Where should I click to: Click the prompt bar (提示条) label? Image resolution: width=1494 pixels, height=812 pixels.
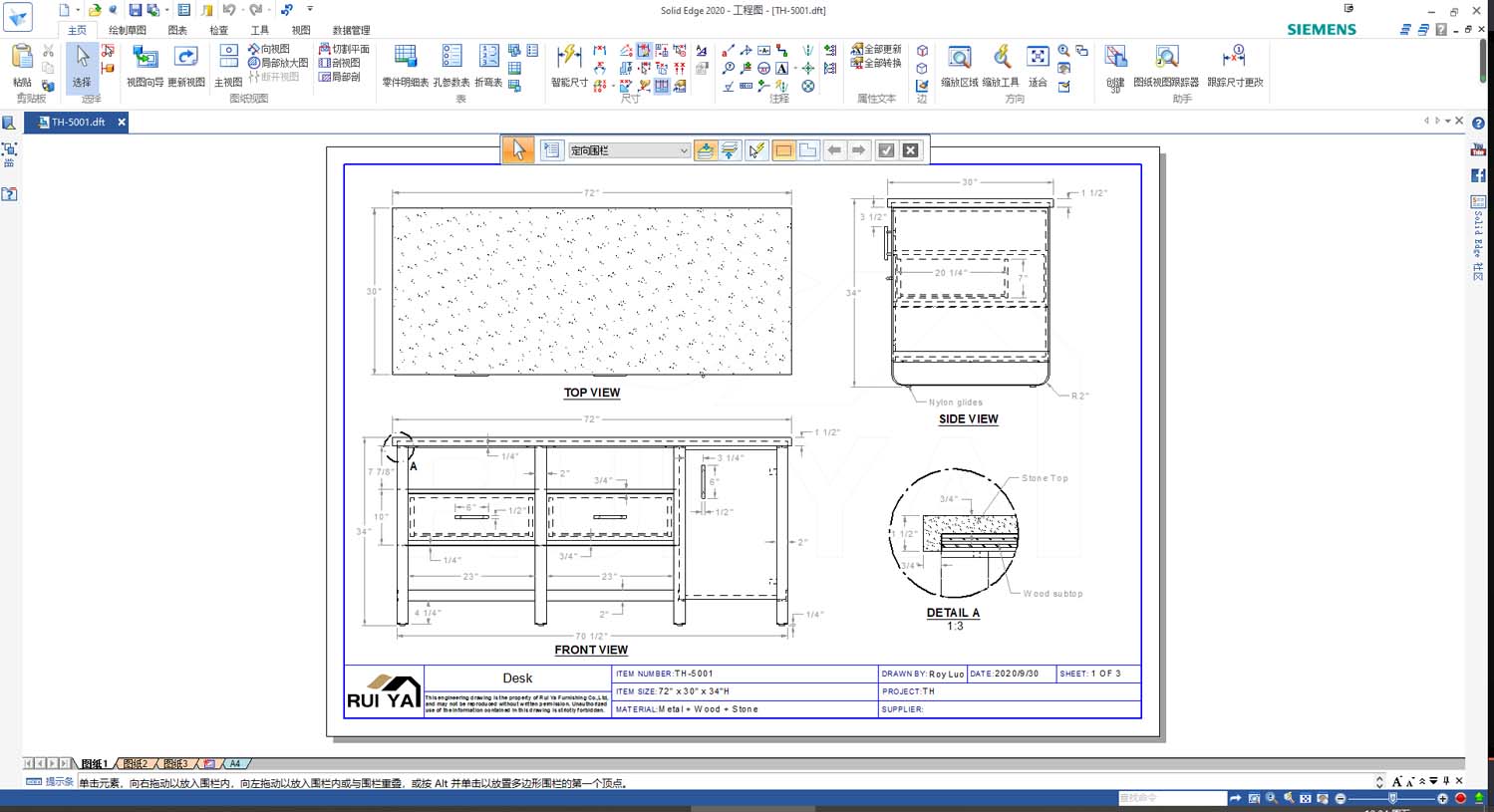[x=50, y=782]
